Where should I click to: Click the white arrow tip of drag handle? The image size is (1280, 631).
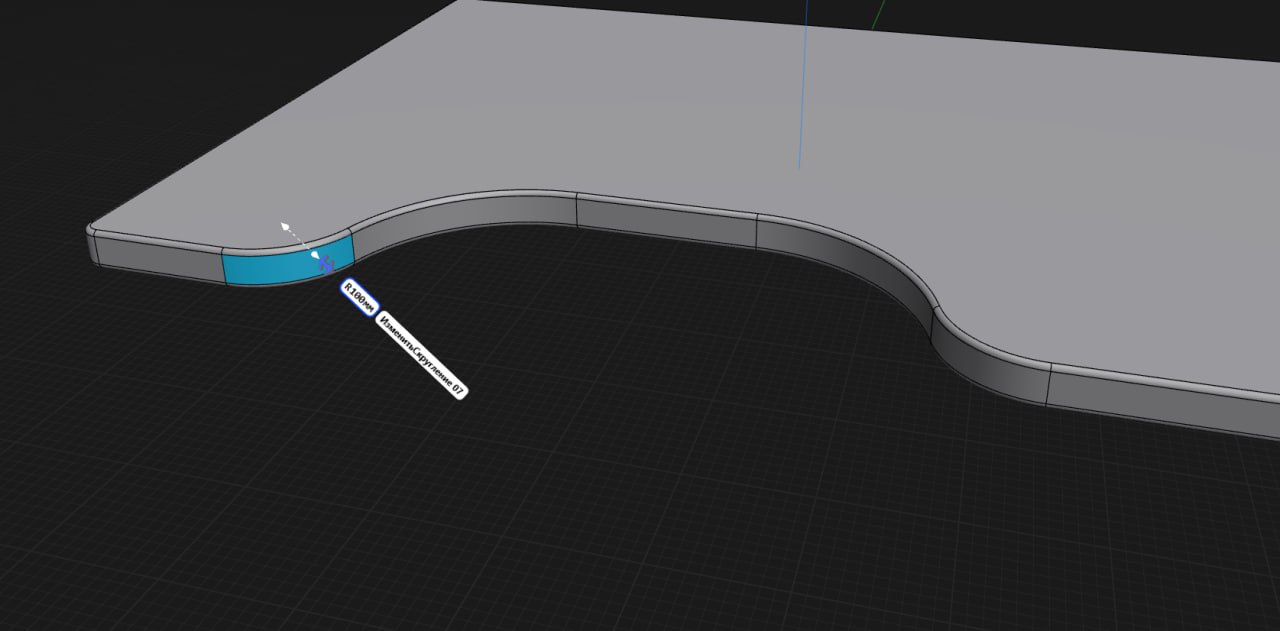pyautogui.click(x=285, y=227)
